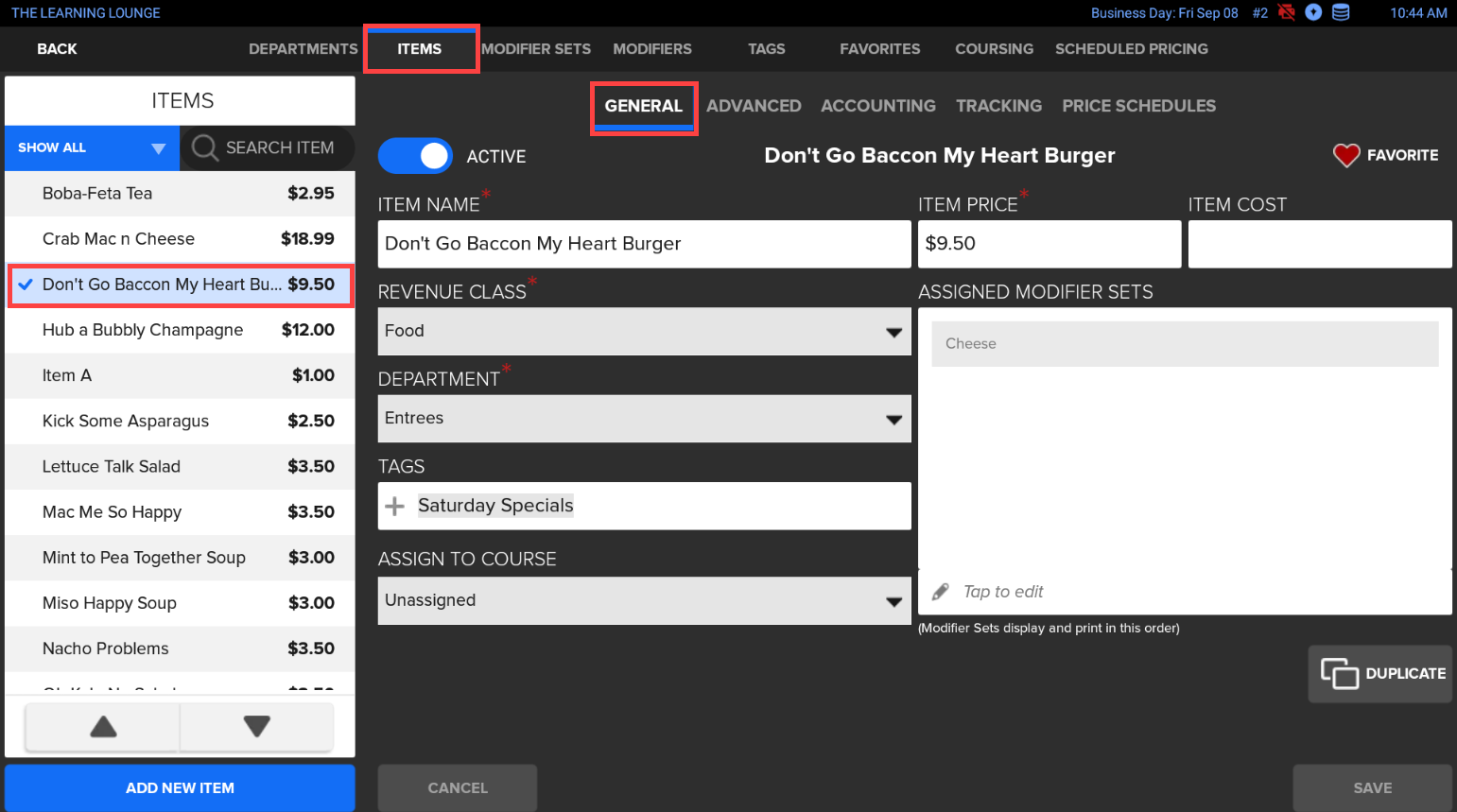Viewport: 1457px width, 812px height.
Task: Click the database status icon in top bar
Action: 1341,12
